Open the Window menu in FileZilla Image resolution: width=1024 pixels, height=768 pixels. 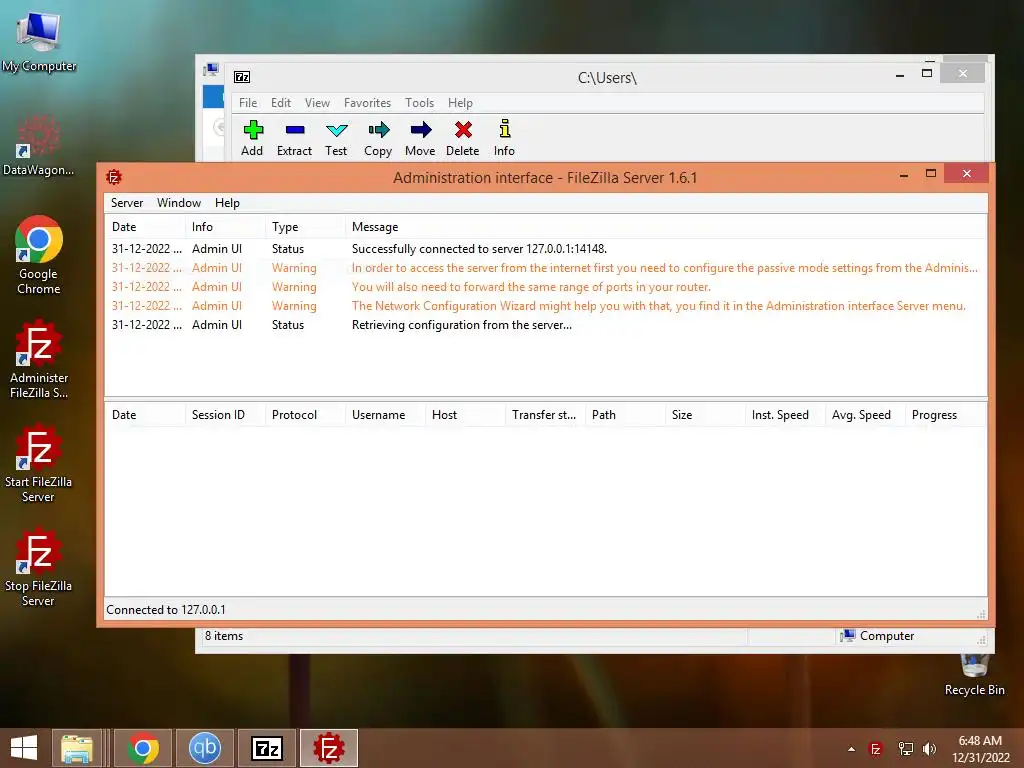pos(179,203)
